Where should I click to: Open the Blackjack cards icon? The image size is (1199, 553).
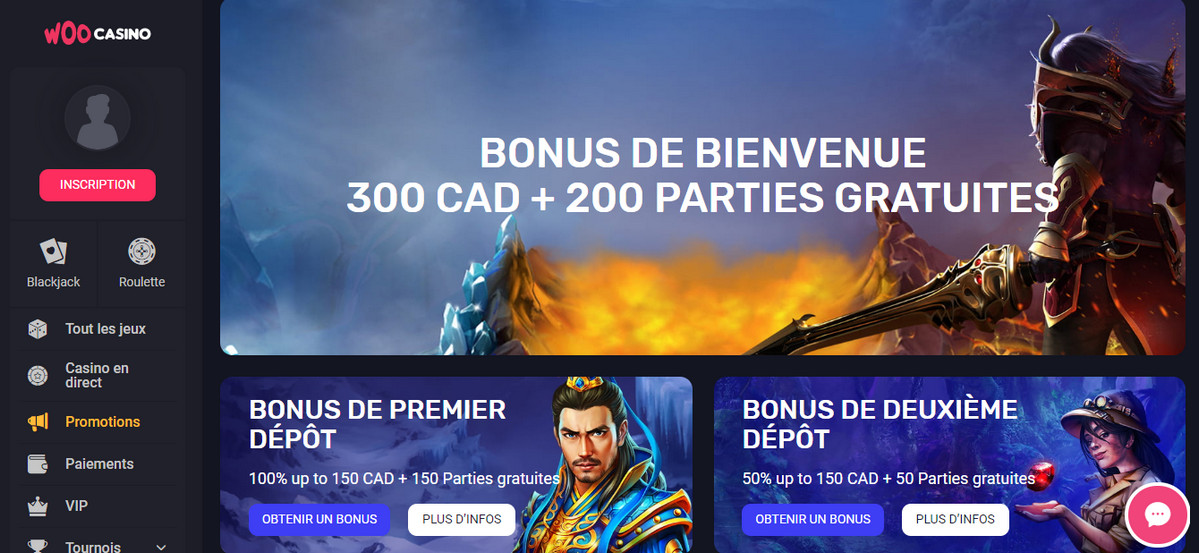point(53,251)
